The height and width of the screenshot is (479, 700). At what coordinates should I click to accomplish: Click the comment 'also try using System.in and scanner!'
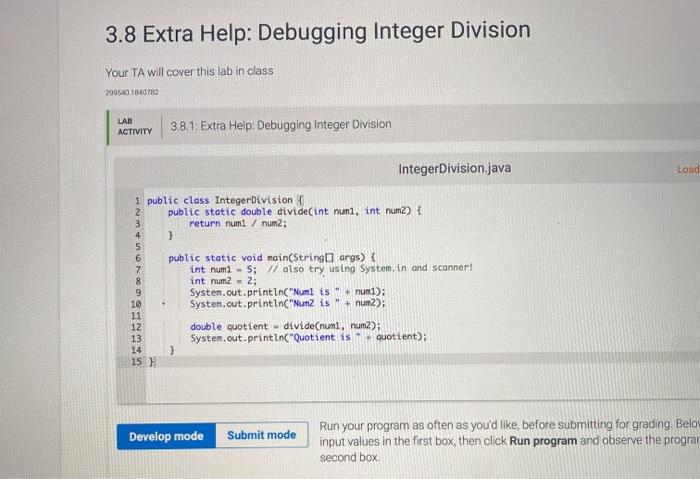tap(370, 268)
